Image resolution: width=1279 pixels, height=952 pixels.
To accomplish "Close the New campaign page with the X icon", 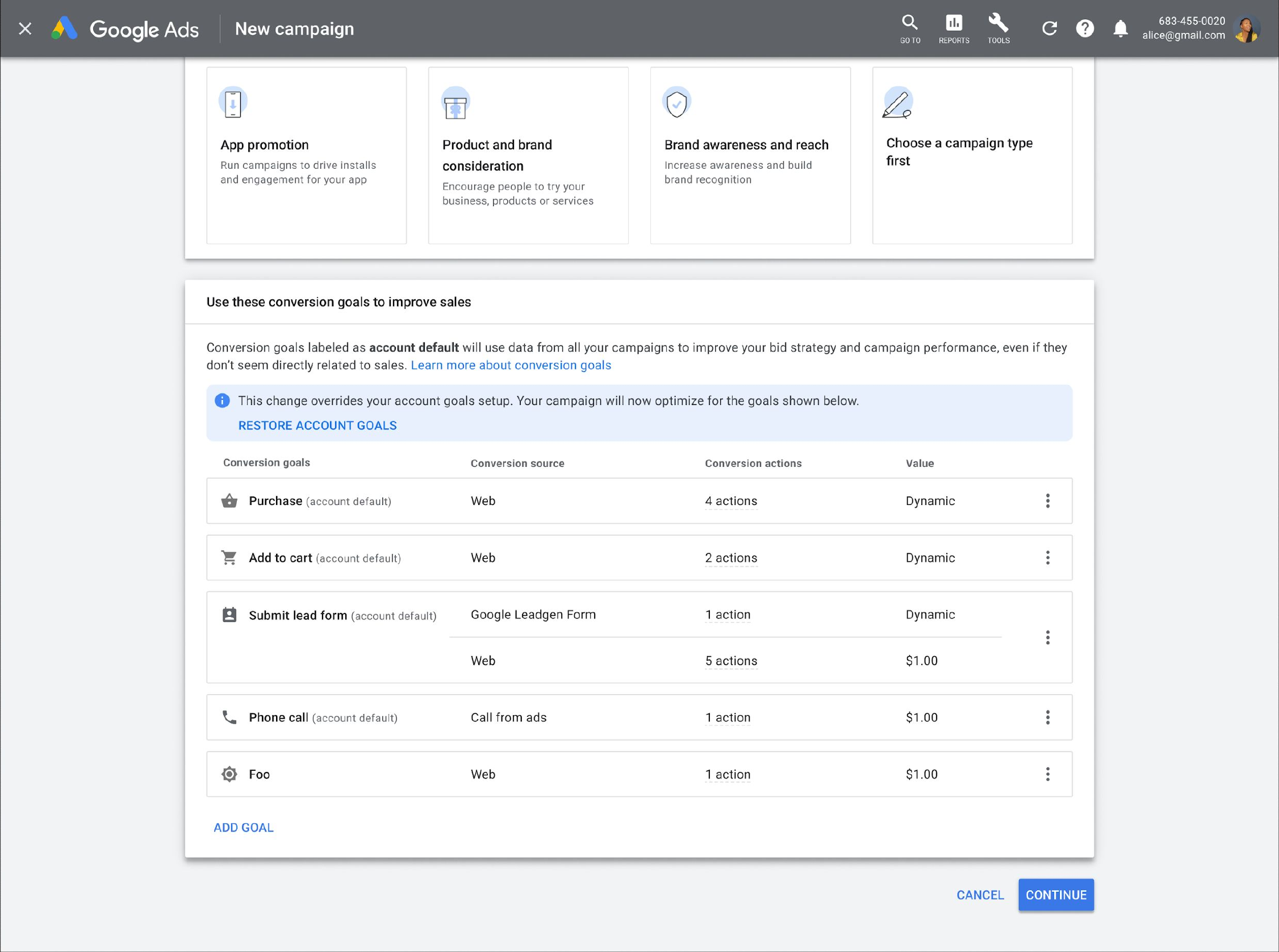I will pos(25,28).
